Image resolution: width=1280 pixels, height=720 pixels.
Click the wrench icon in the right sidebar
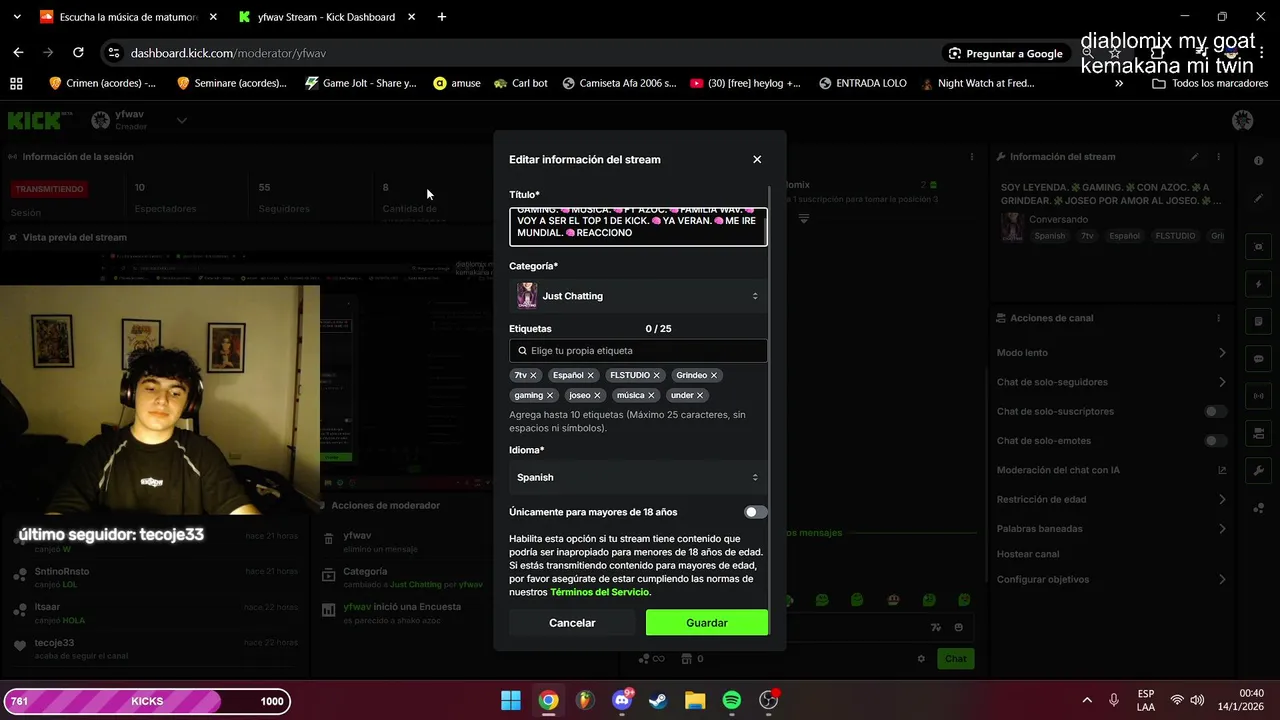pyautogui.click(x=1259, y=470)
